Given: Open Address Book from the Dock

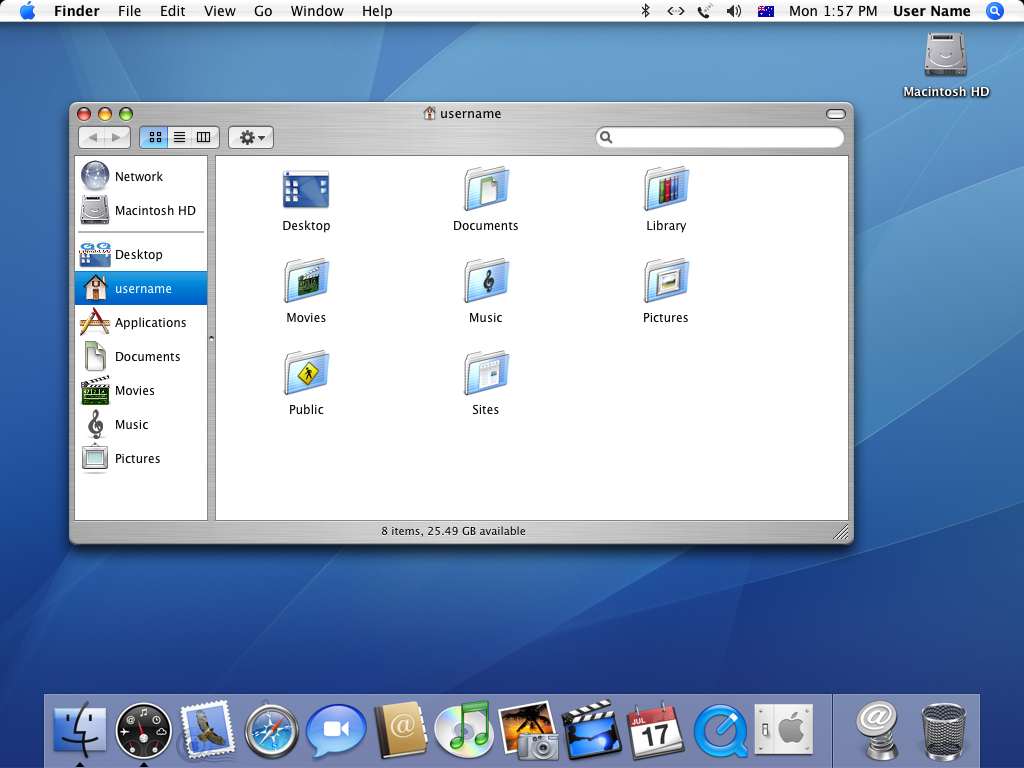Looking at the screenshot, I should pos(400,730).
